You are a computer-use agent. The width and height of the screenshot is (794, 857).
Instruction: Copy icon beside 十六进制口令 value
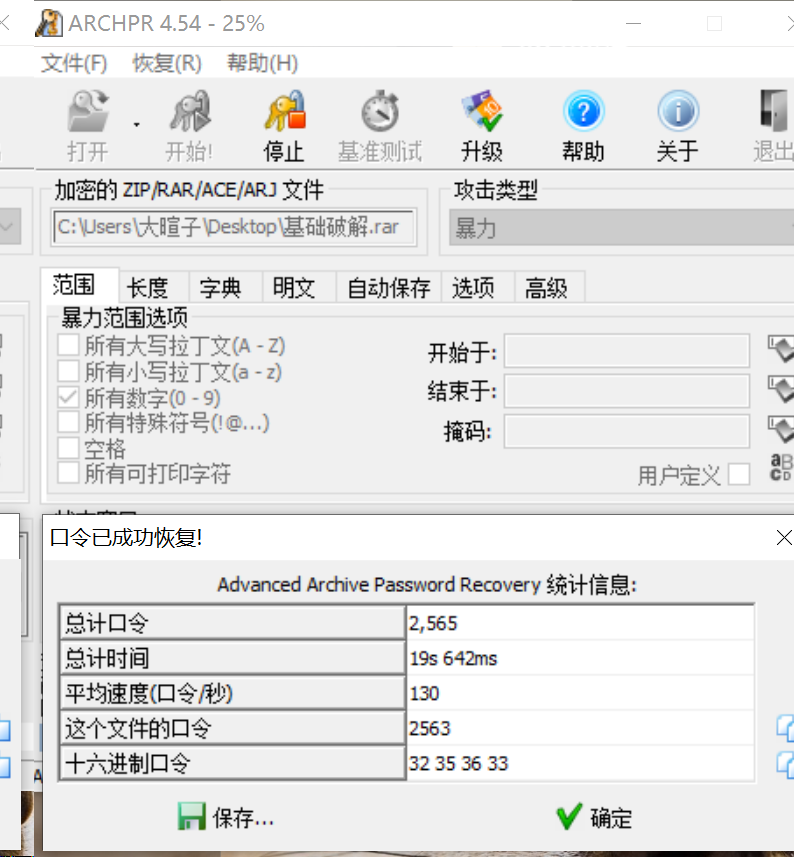[785, 765]
